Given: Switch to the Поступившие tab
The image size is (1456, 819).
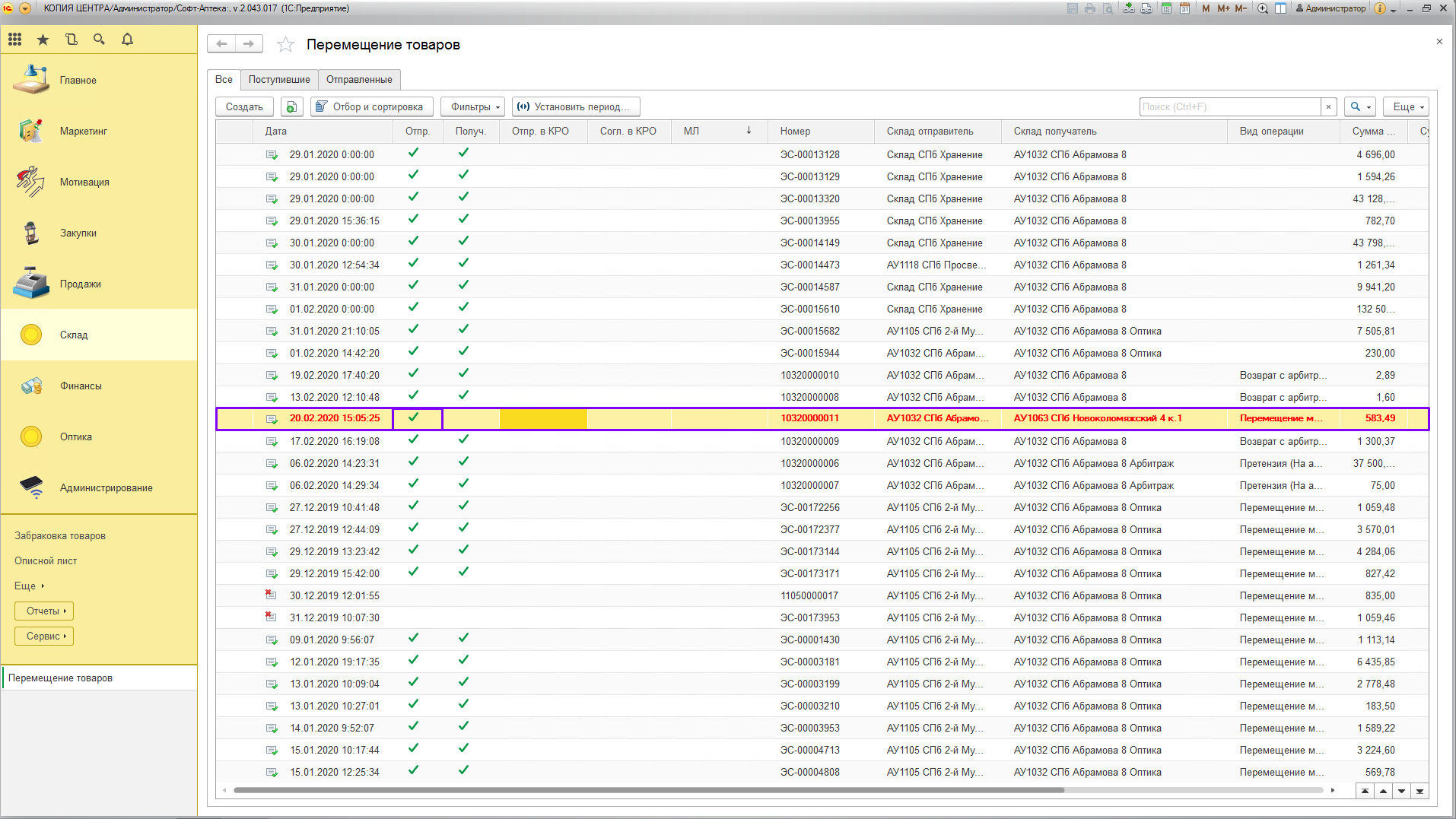Looking at the screenshot, I should pyautogui.click(x=279, y=80).
